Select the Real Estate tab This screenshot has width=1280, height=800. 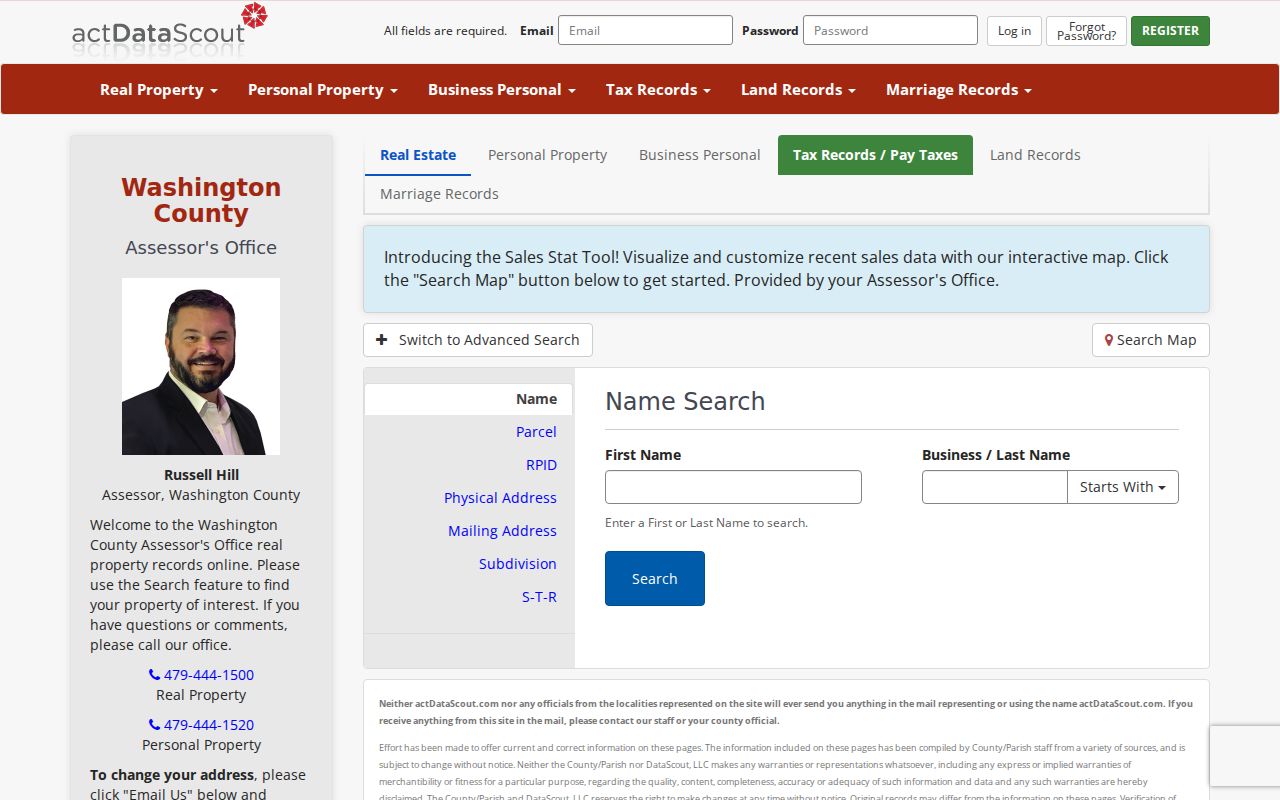(x=418, y=155)
